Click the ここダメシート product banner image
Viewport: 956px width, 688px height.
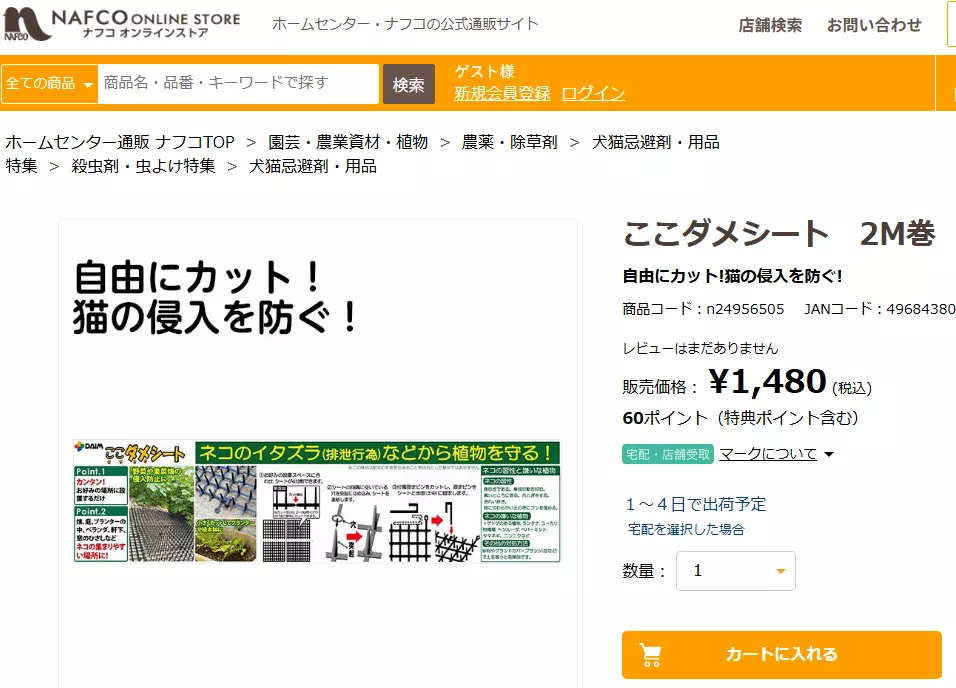tap(317, 501)
